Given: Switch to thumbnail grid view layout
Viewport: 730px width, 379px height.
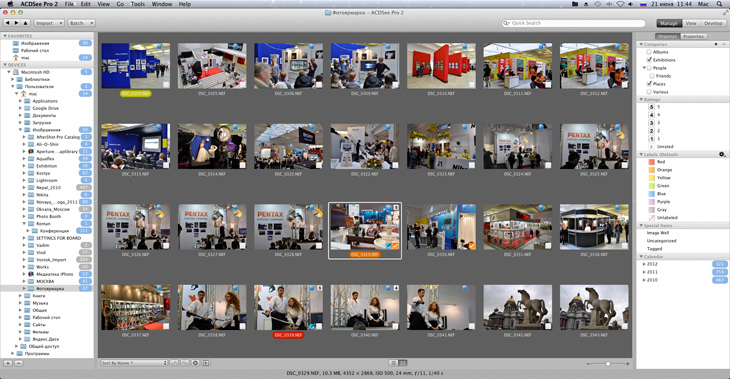Looking at the screenshot, I should (403, 363).
